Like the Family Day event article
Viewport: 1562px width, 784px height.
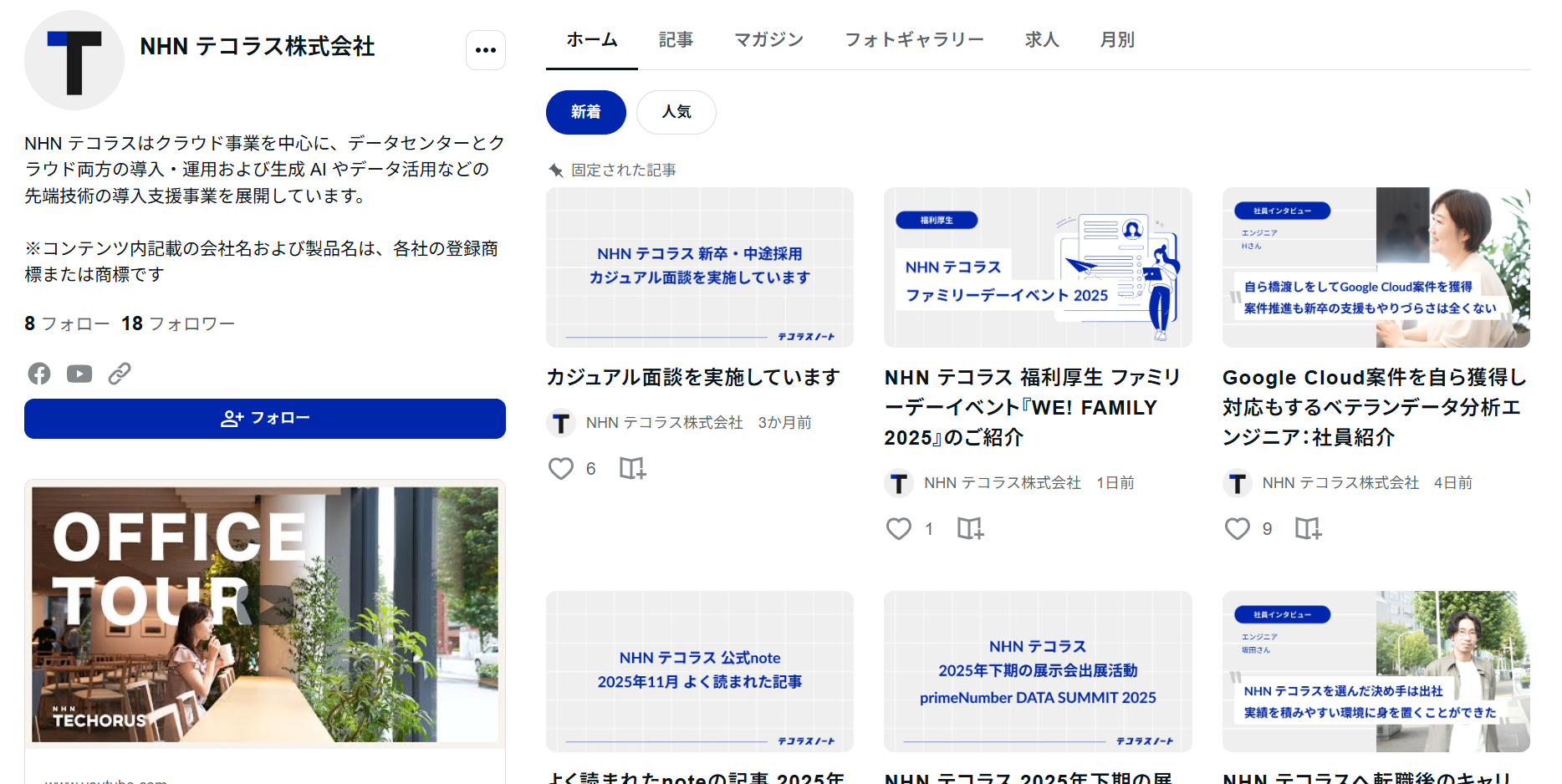coord(899,528)
